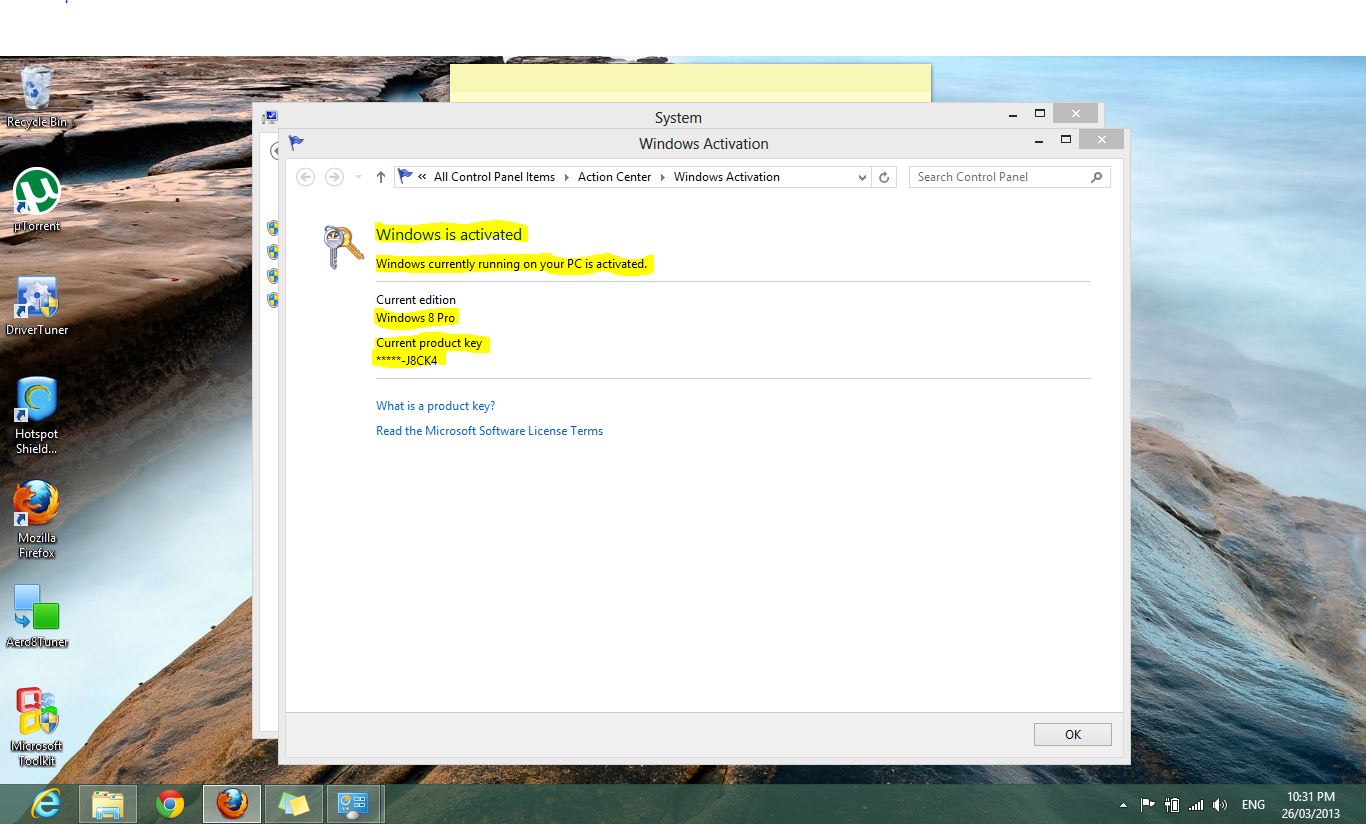Screen dimensions: 1366x824
Task: Switch to Control Panel taskbar button
Action: [x=355, y=804]
